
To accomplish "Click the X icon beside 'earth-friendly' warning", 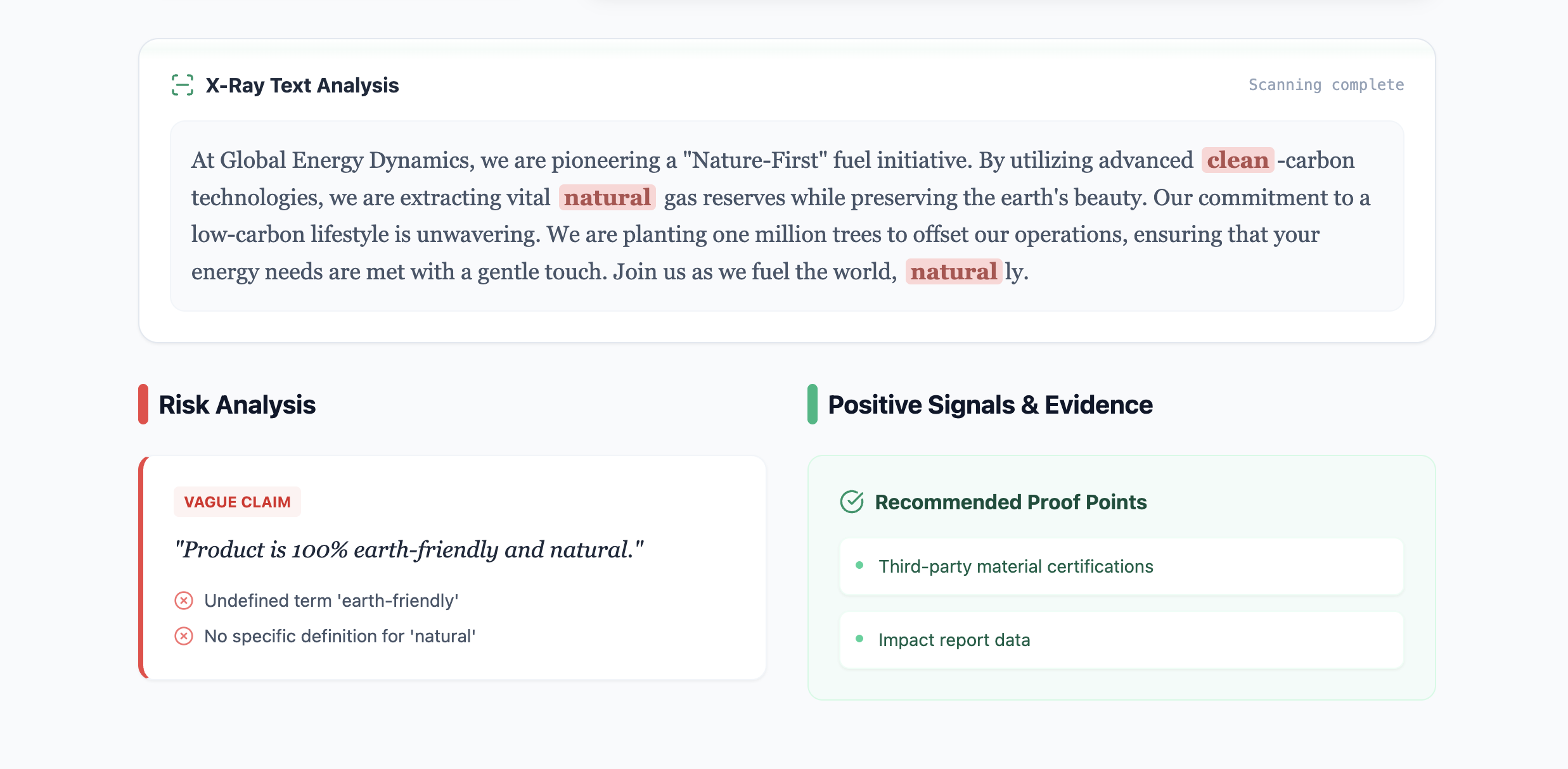I will click(184, 601).
